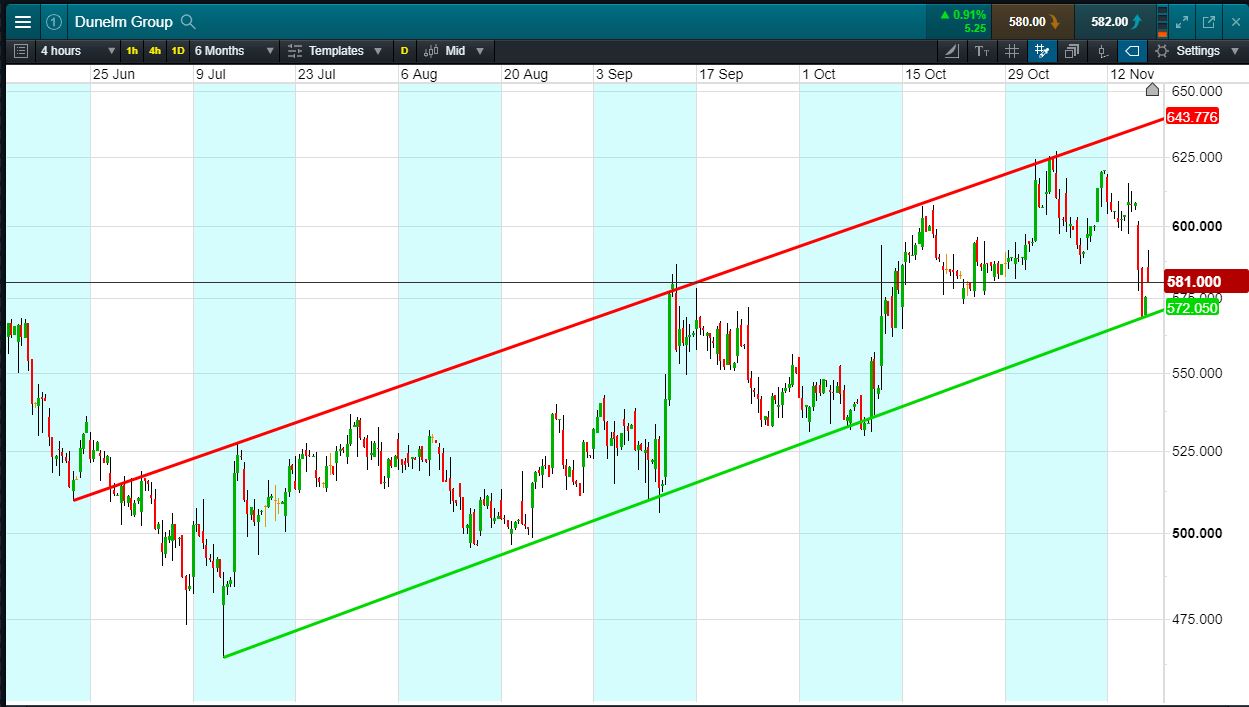The image size is (1249, 707).
Task: Open the Templates dropdown
Action: pyautogui.click(x=338, y=51)
